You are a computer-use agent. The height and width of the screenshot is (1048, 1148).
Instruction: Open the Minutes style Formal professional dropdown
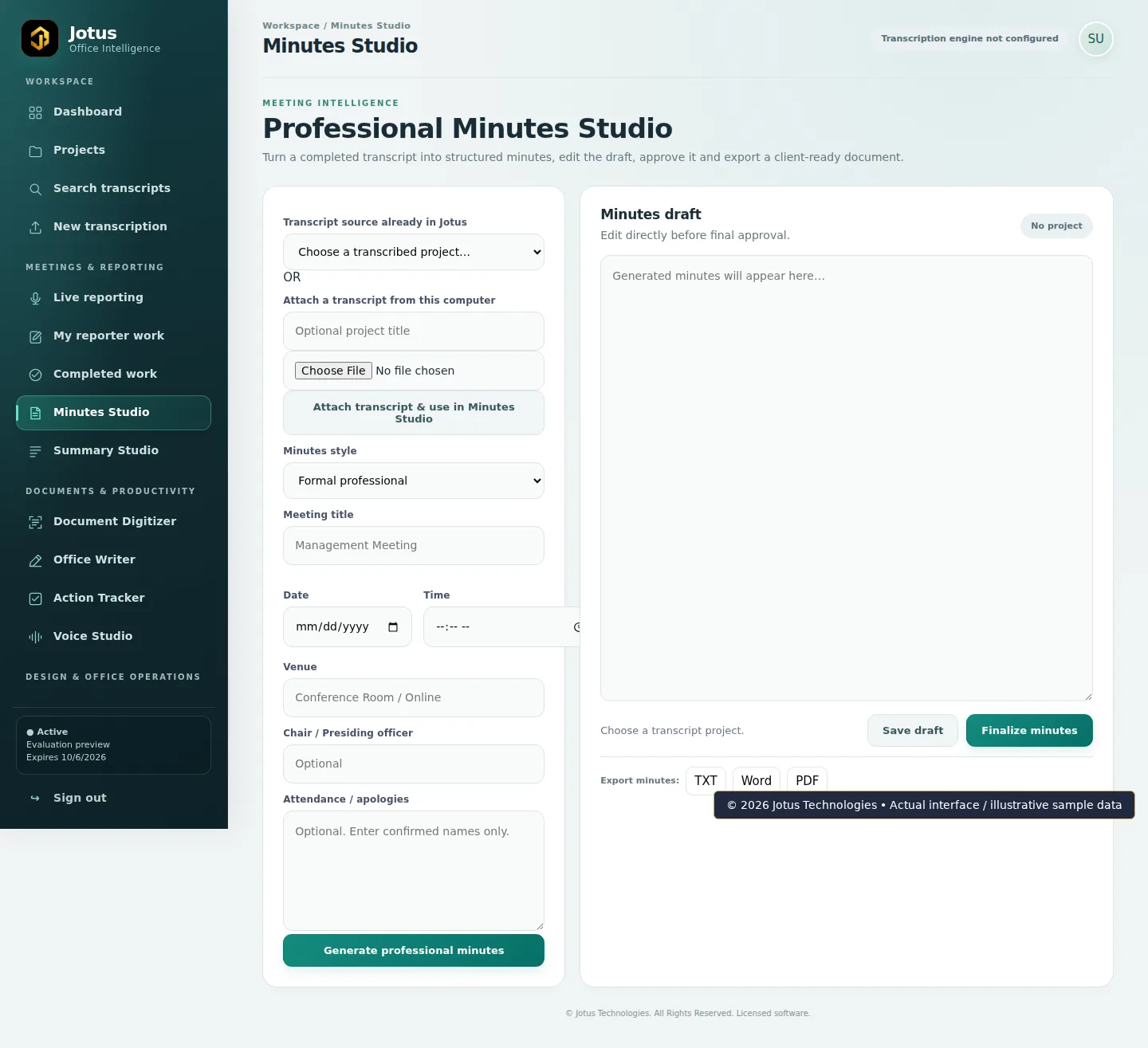pyautogui.click(x=414, y=481)
